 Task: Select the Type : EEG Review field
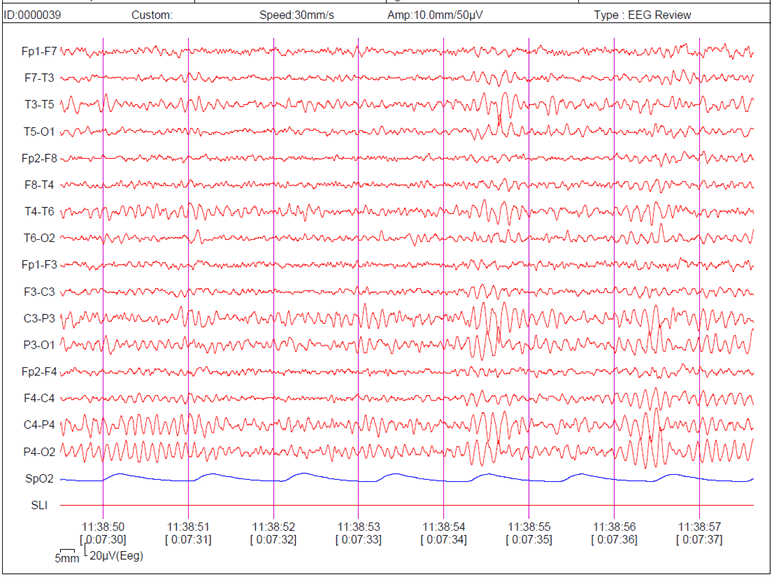642,15
